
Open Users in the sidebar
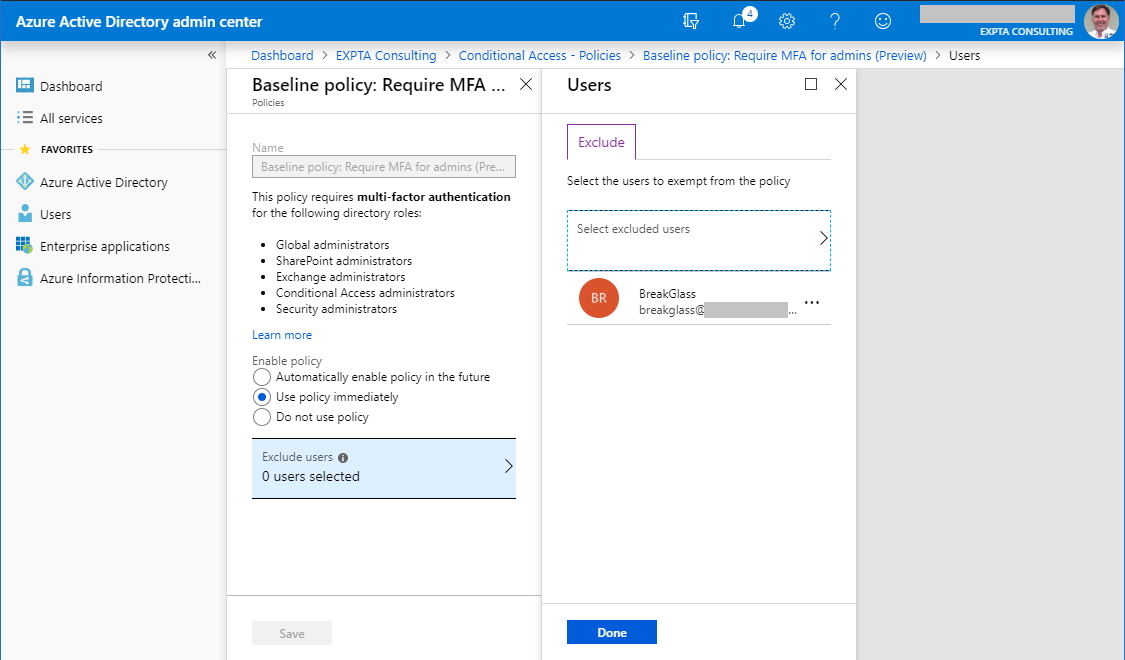click(x=55, y=214)
